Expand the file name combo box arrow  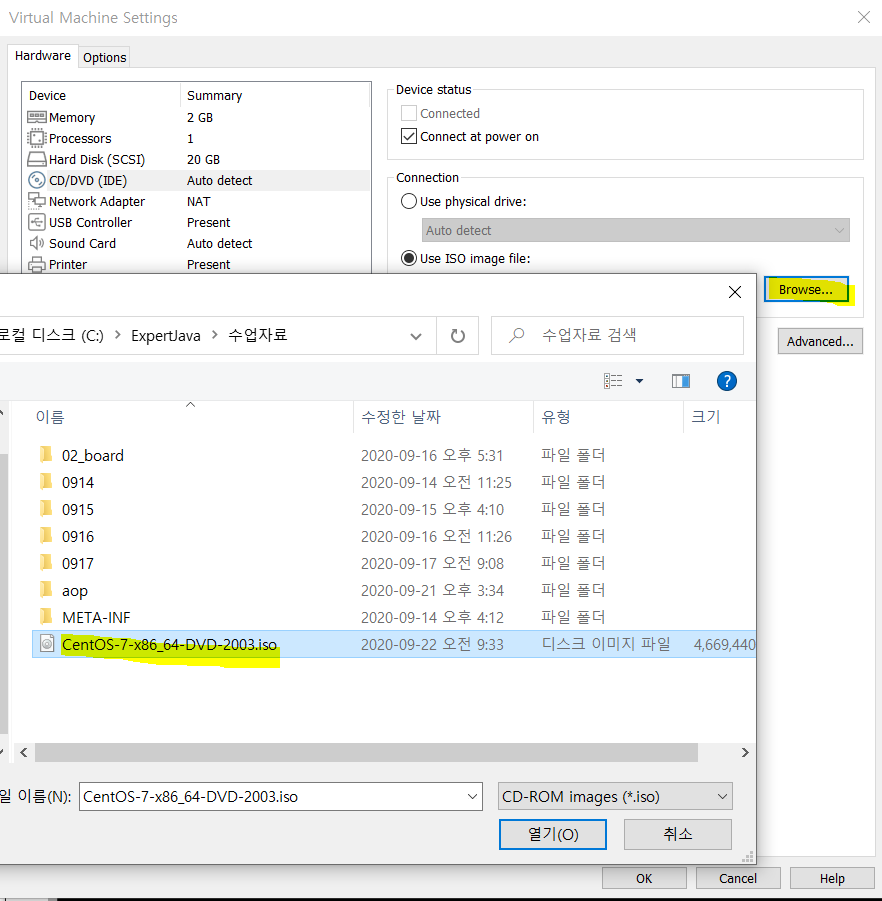tap(472, 796)
